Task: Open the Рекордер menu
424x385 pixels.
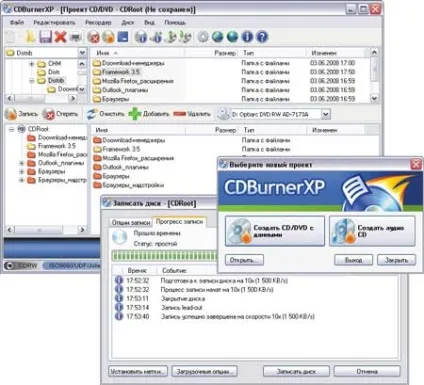Action: pos(98,23)
